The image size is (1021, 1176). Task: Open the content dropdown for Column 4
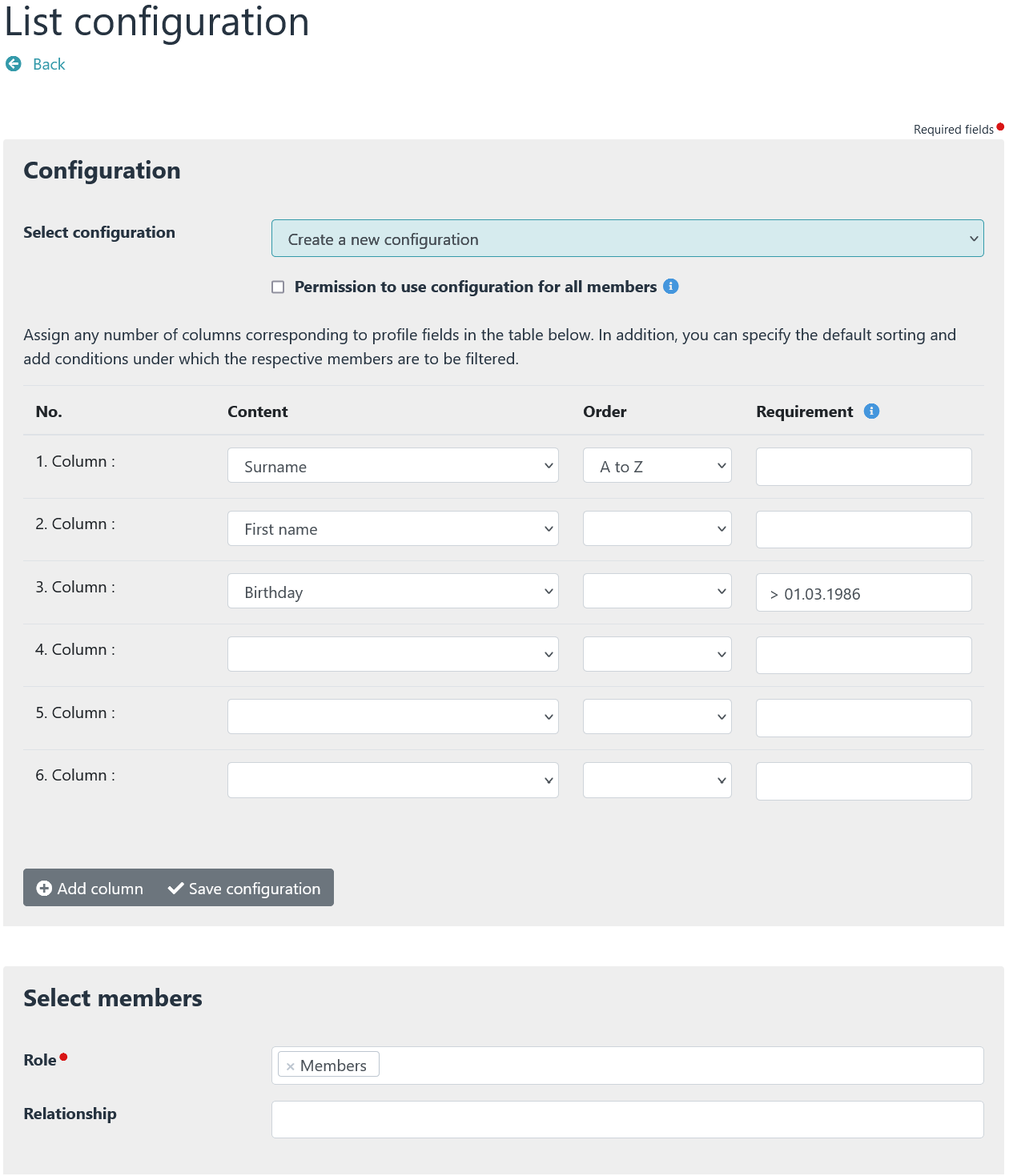point(392,654)
